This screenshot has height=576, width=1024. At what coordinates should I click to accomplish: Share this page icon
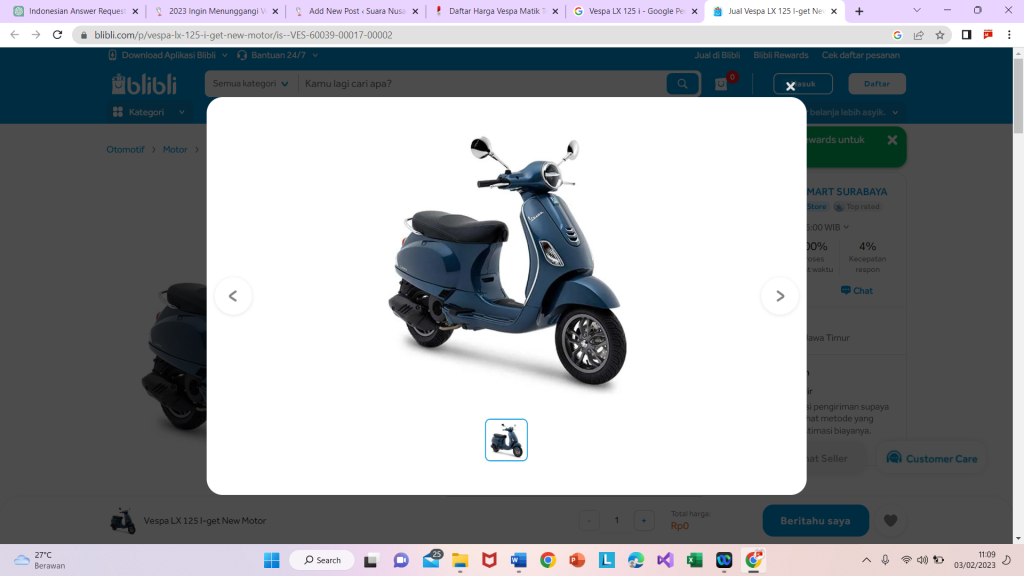[x=919, y=35]
